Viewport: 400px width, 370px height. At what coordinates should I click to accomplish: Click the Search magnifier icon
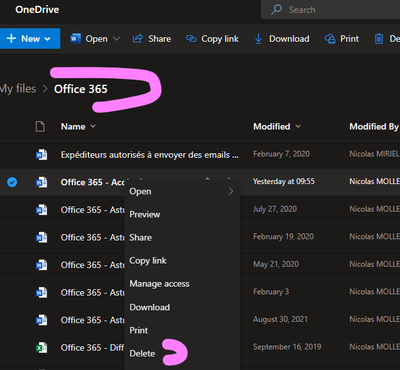[x=276, y=9]
